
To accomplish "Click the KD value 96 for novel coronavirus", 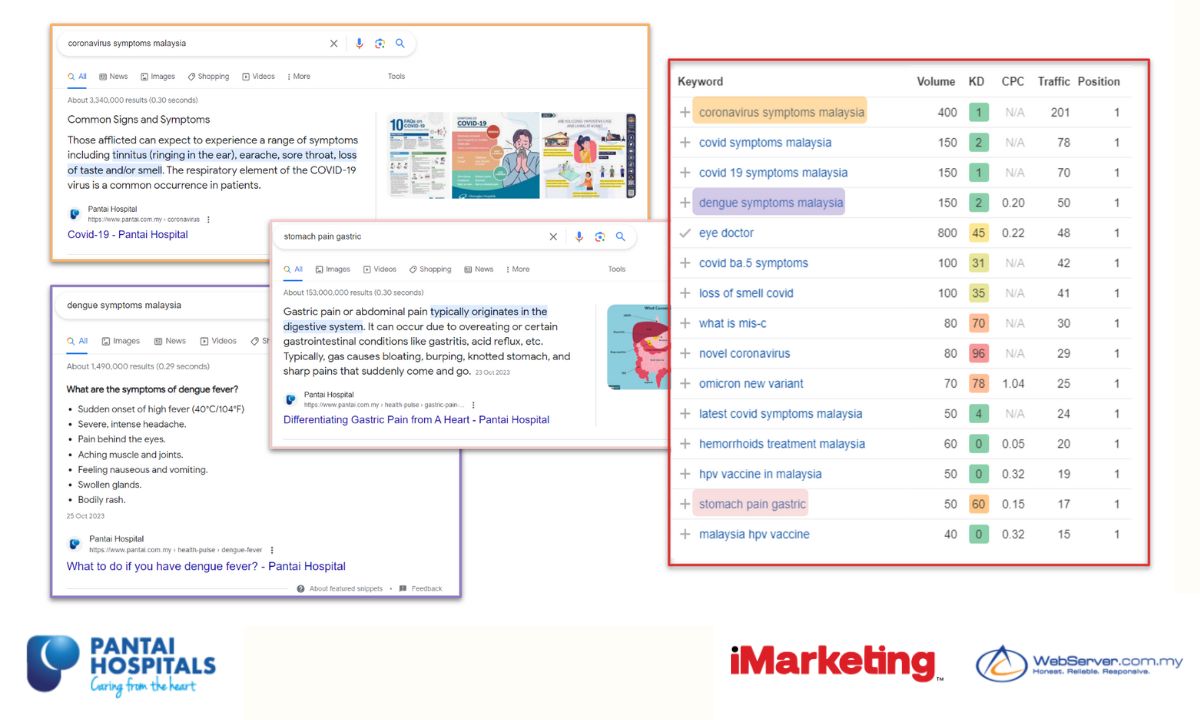I will (x=978, y=354).
